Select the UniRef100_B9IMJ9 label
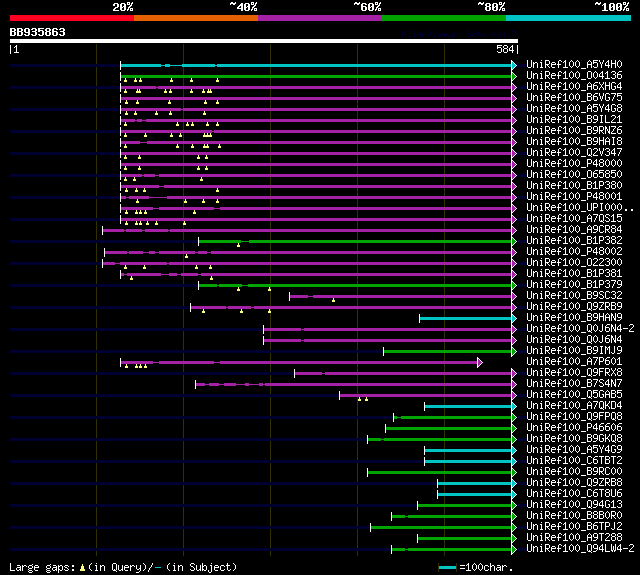 tap(574, 351)
